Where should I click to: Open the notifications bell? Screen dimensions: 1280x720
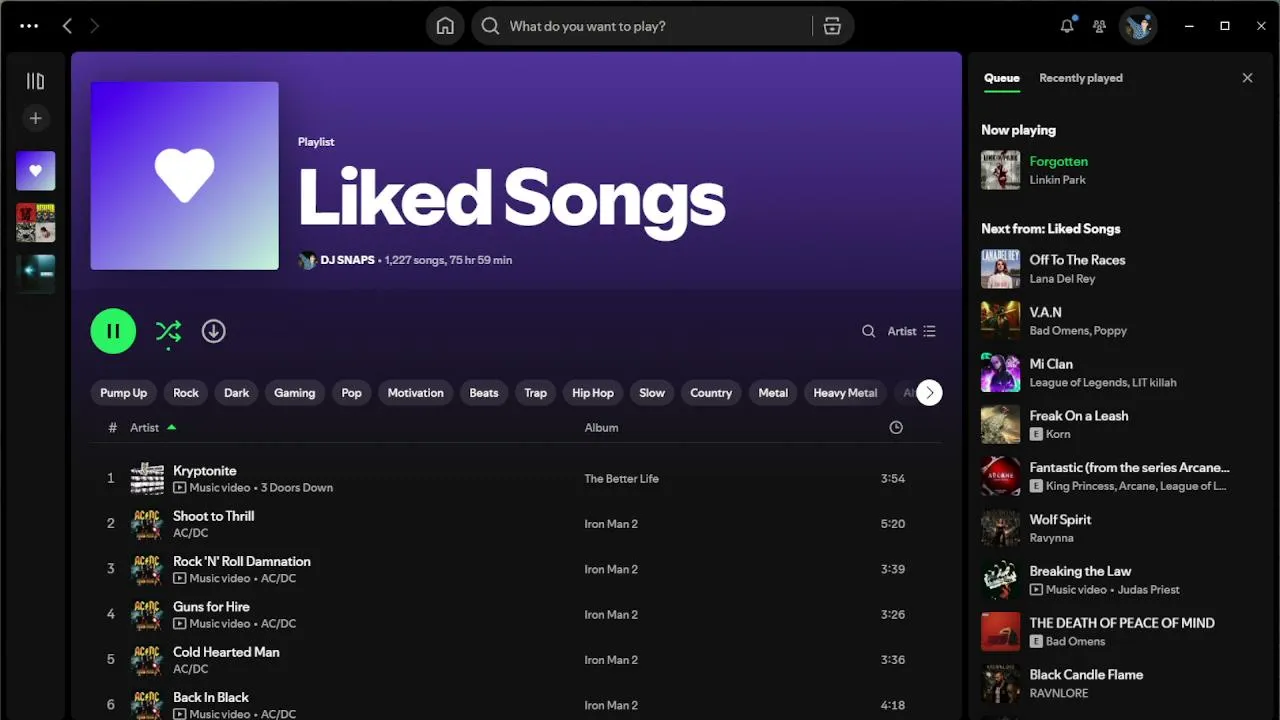(1067, 26)
